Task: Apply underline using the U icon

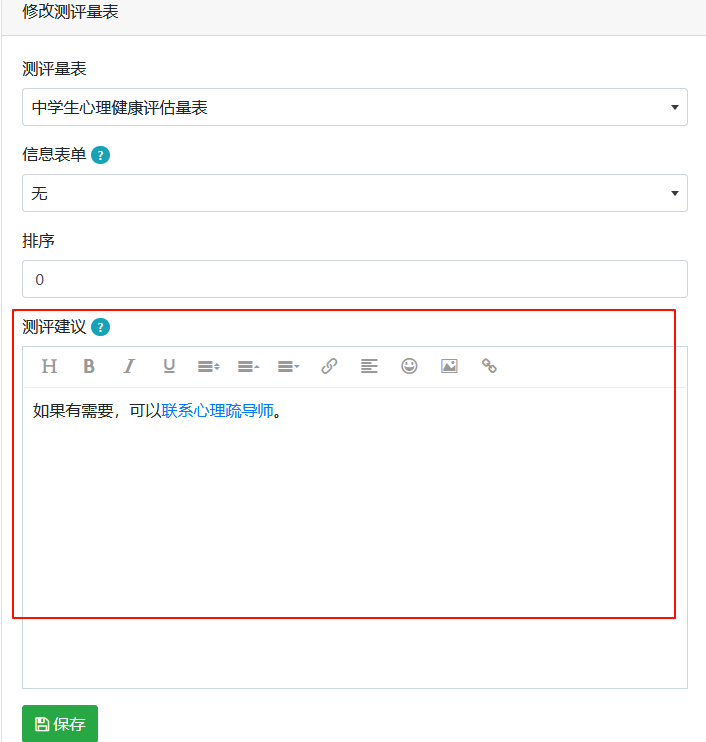Action: click(169, 366)
